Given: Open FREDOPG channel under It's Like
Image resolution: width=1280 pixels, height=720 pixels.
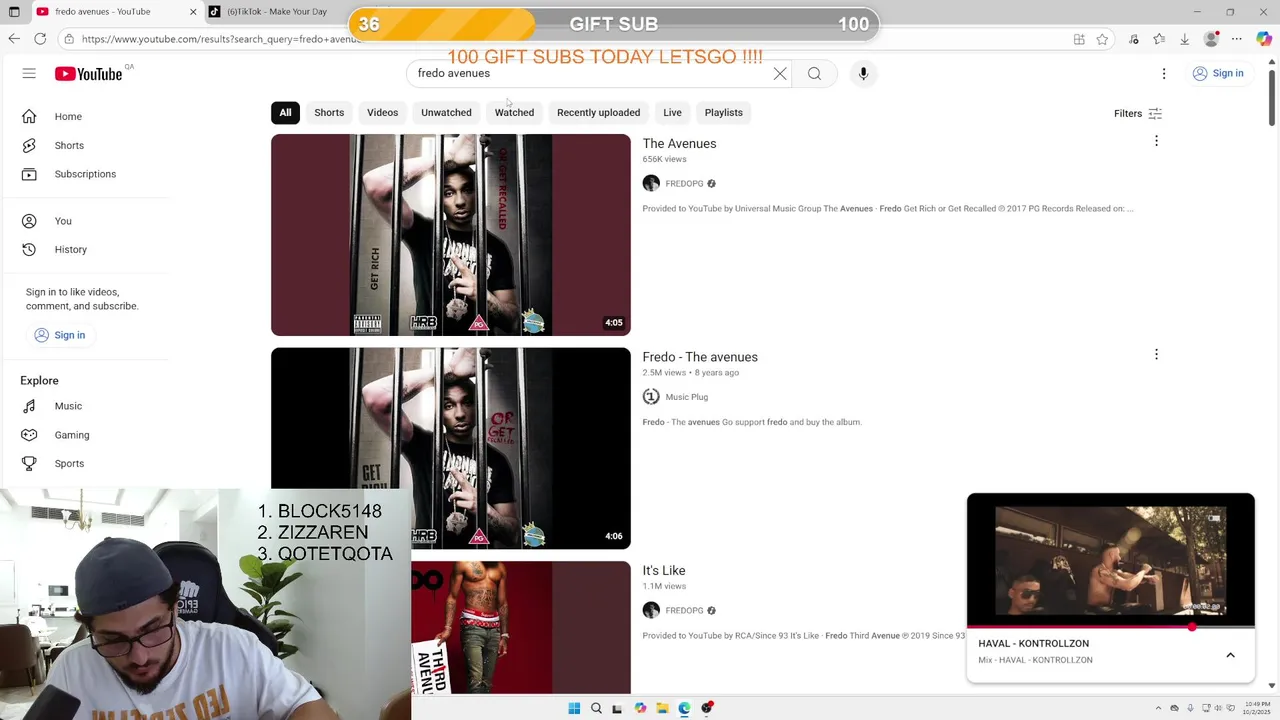Looking at the screenshot, I should [x=684, y=611].
